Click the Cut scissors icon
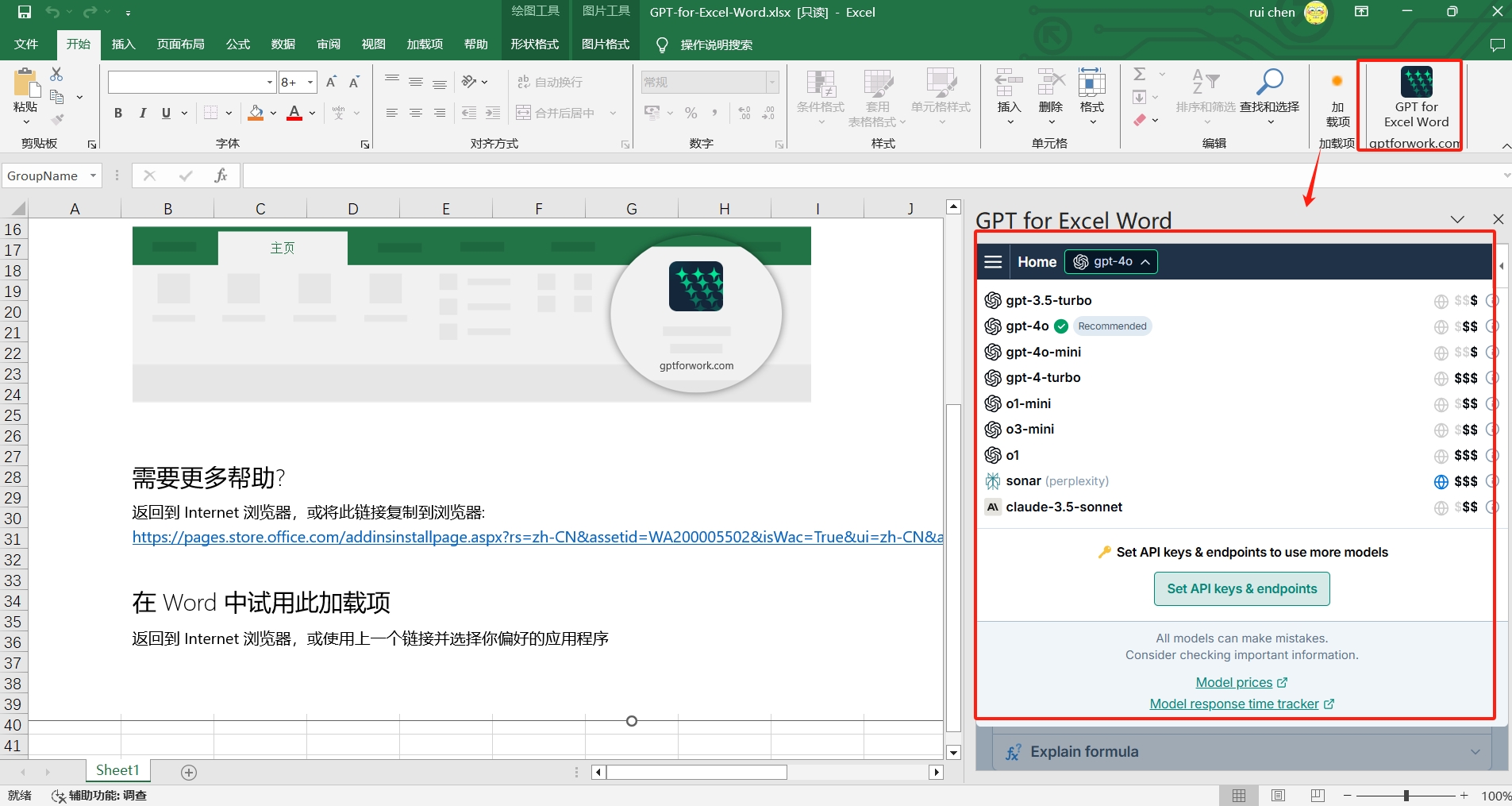This screenshot has width=1512, height=806. tap(56, 74)
